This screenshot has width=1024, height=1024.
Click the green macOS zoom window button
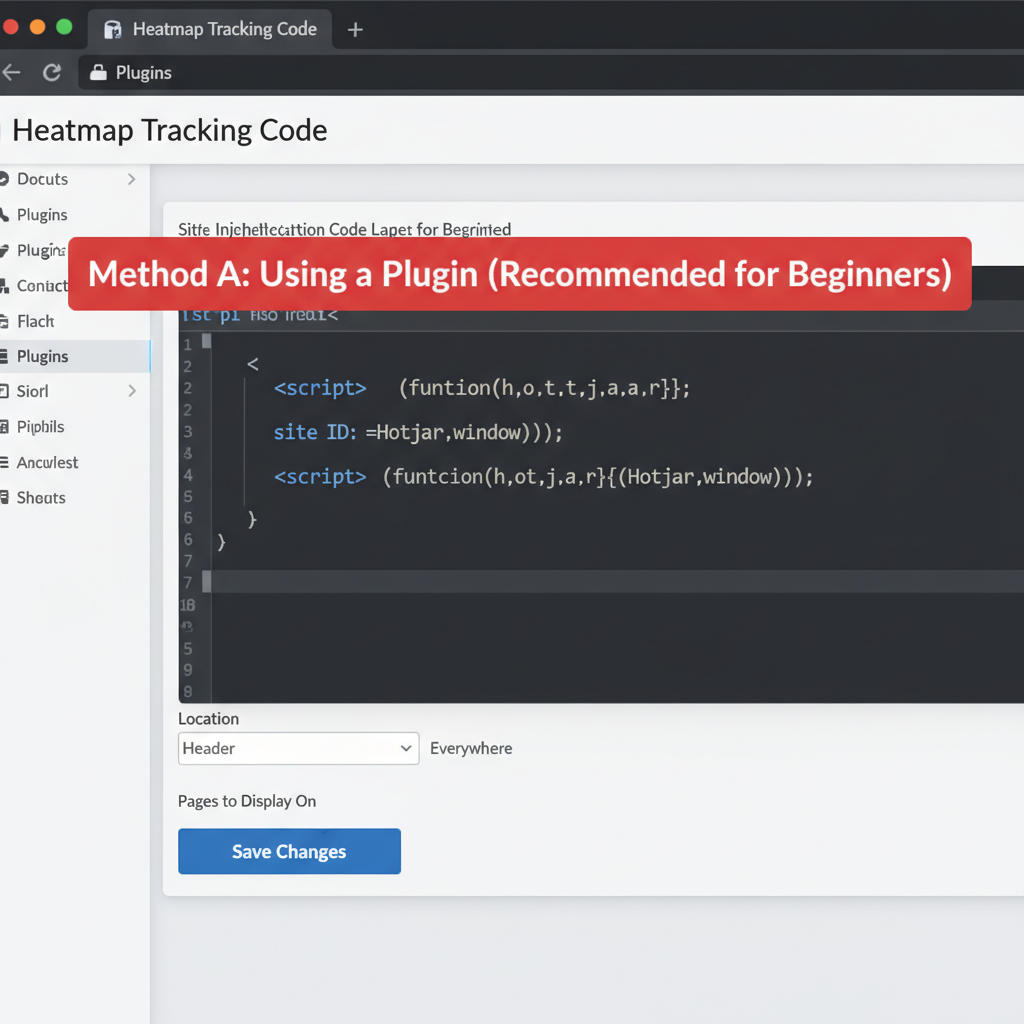click(x=64, y=27)
